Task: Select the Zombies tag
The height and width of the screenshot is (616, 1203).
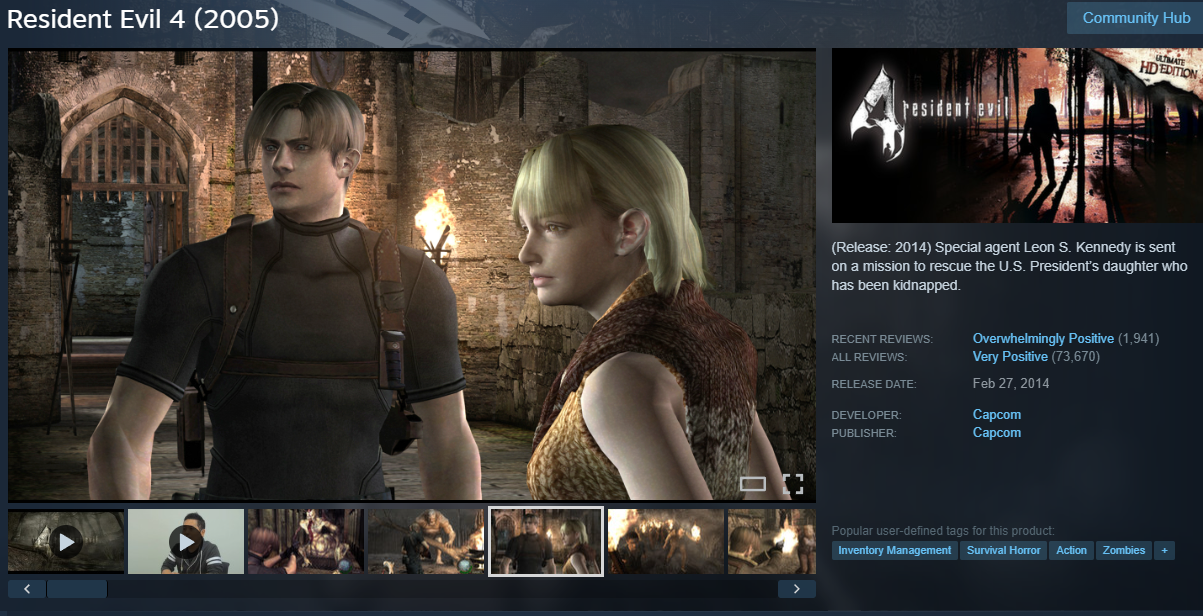Action: click(1123, 550)
